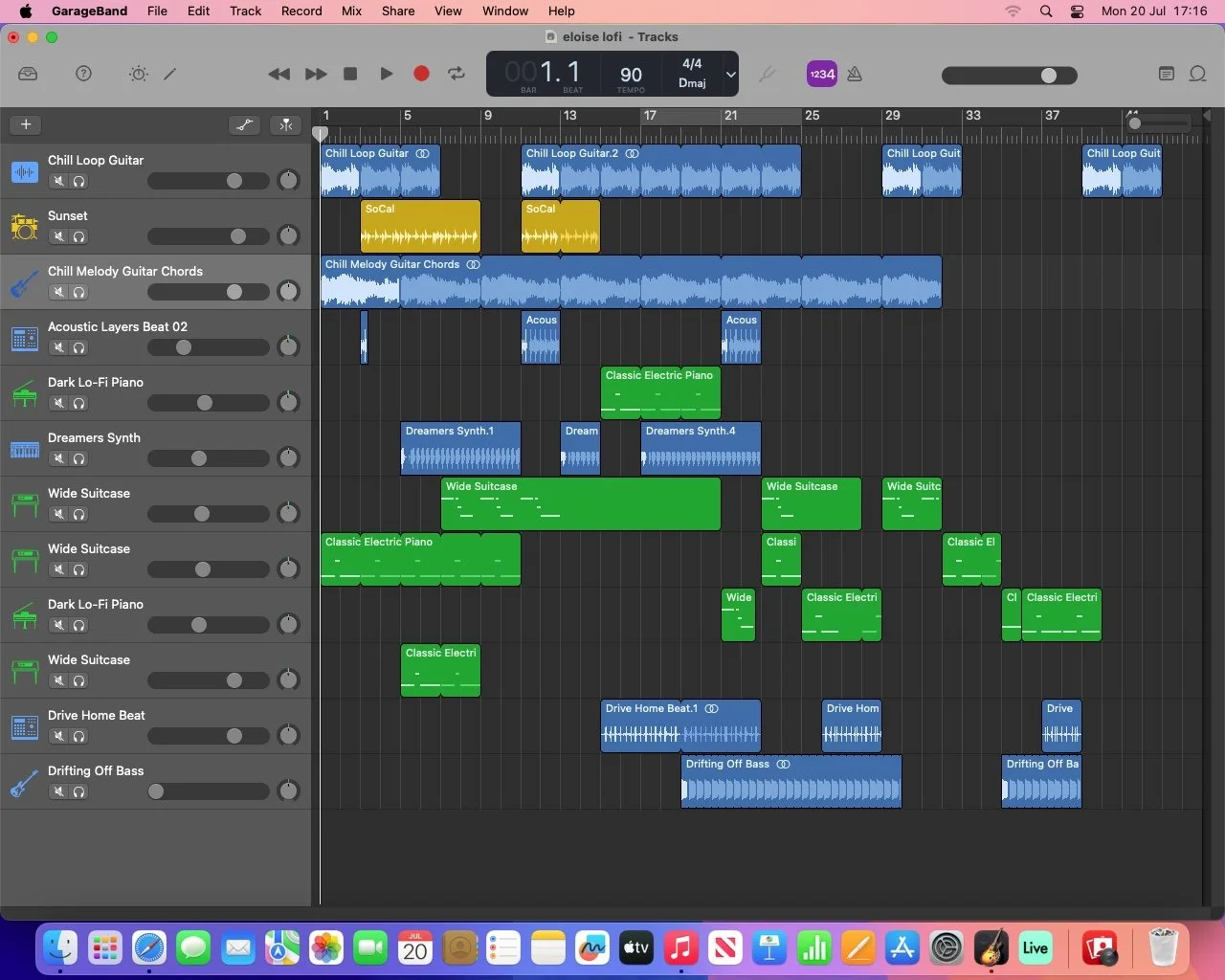Image resolution: width=1225 pixels, height=980 pixels.
Task: Open the Loop Browser
Action: point(1197,74)
